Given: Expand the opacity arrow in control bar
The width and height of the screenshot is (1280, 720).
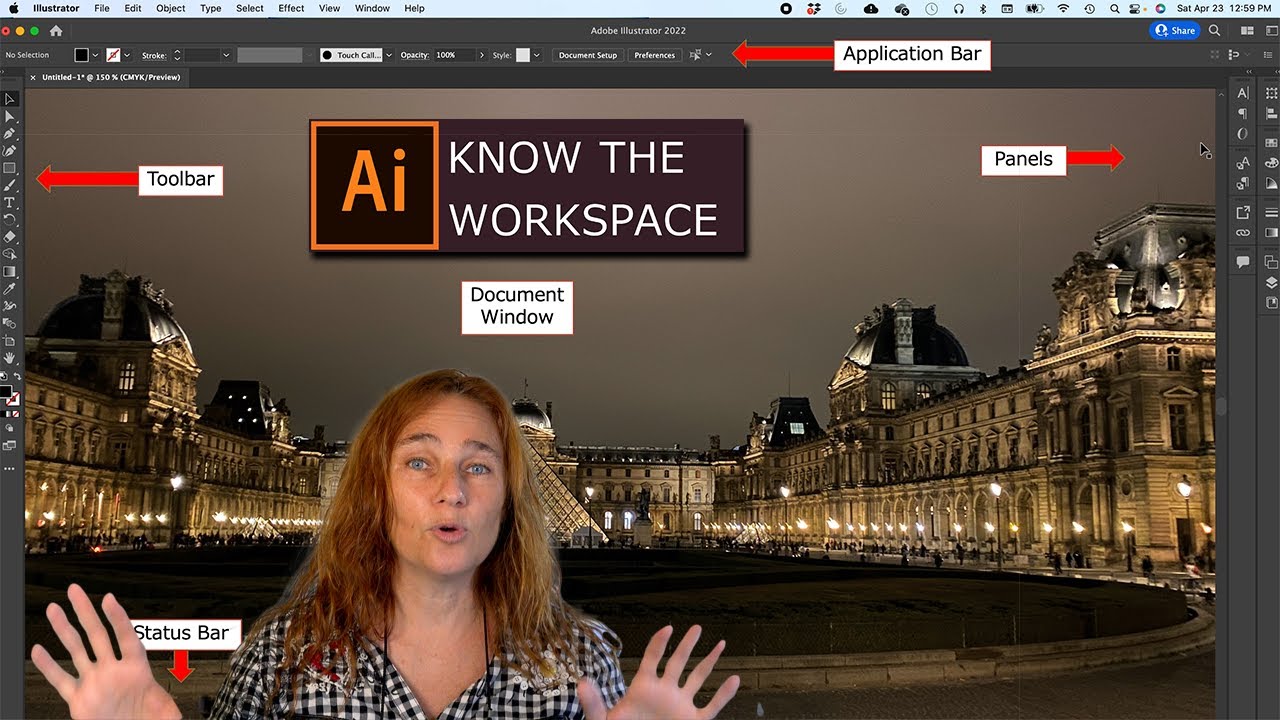Looking at the screenshot, I should [x=481, y=55].
